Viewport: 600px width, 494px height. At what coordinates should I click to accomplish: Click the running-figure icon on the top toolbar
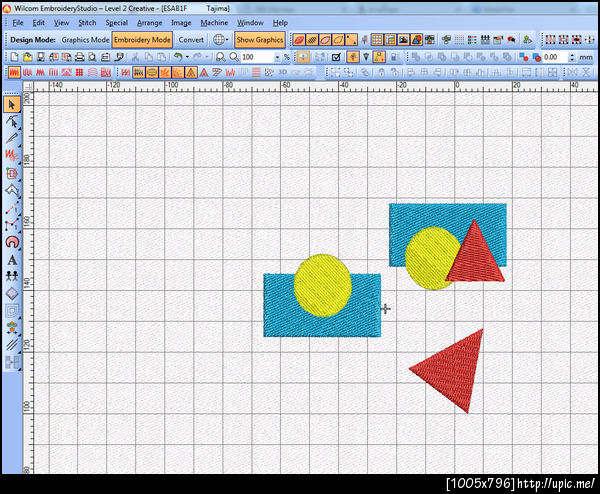(x=527, y=39)
